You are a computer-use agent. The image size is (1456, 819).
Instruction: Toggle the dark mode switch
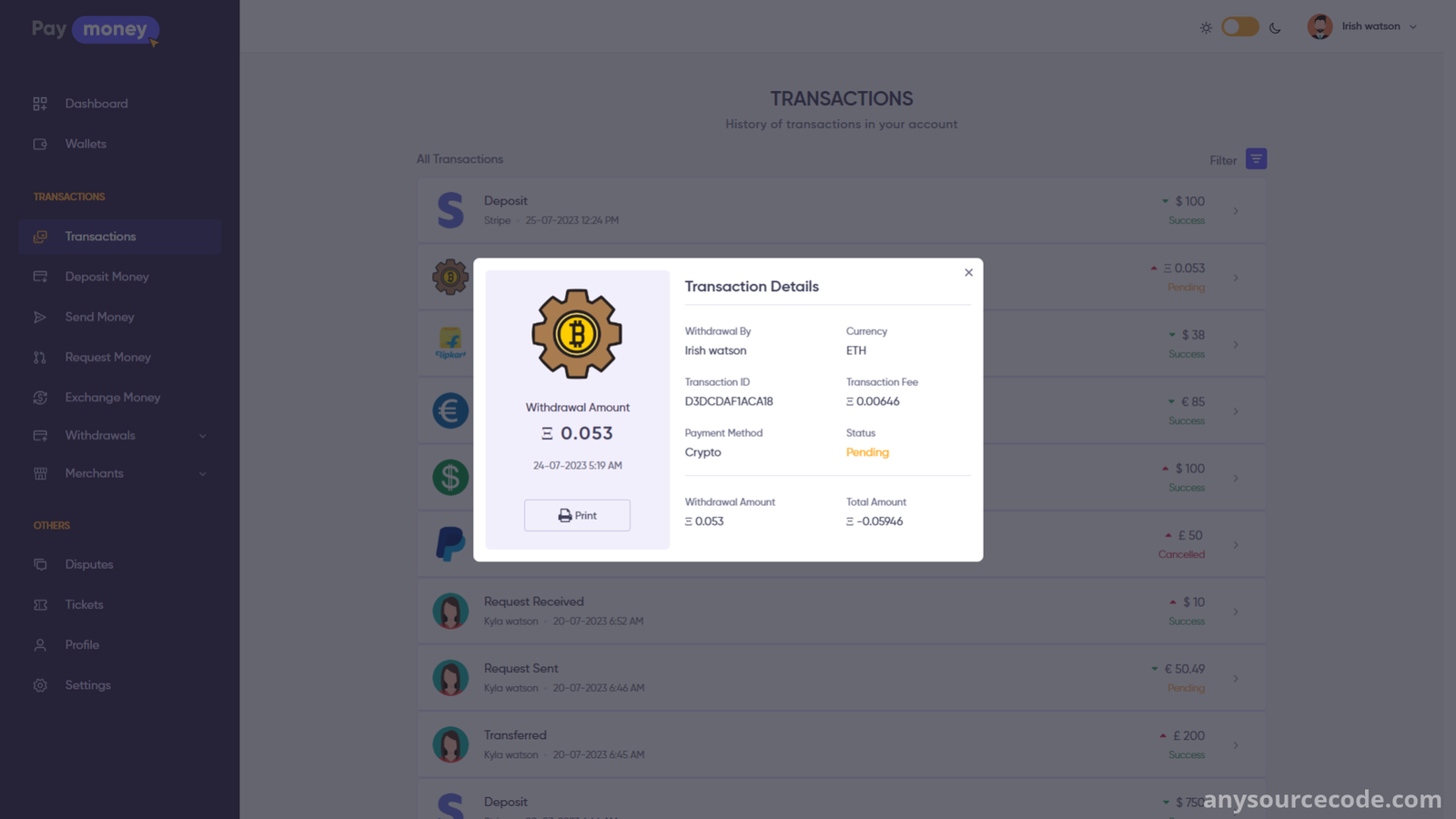[x=1239, y=27]
